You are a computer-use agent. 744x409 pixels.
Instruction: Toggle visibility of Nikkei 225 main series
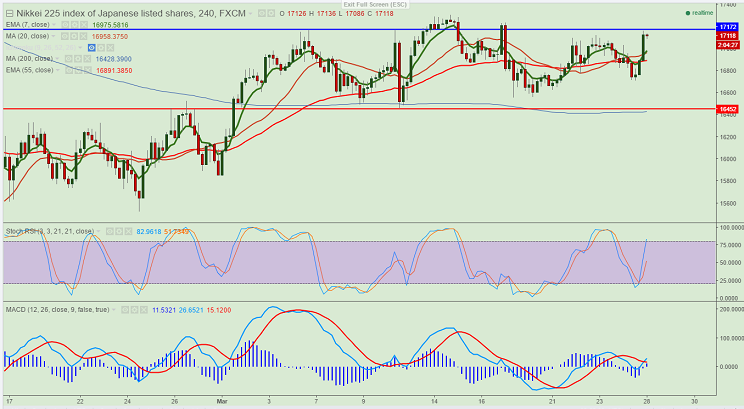(262, 14)
